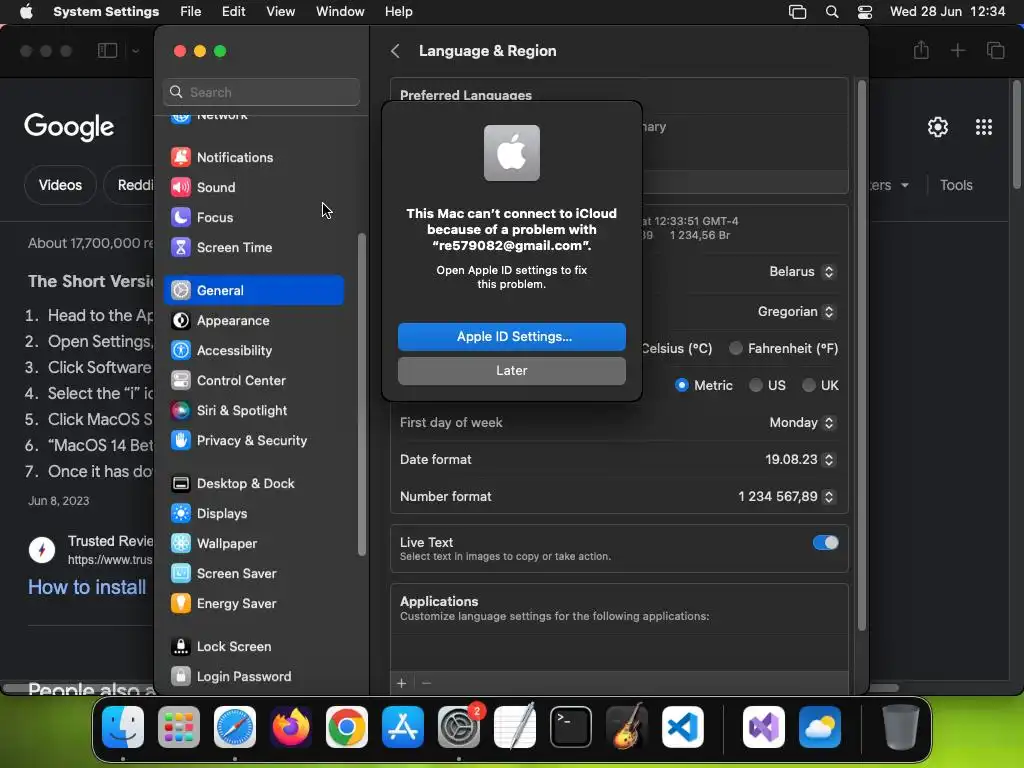Show the sidebar in Safari window
The height and width of the screenshot is (768, 1024).
[107, 51]
